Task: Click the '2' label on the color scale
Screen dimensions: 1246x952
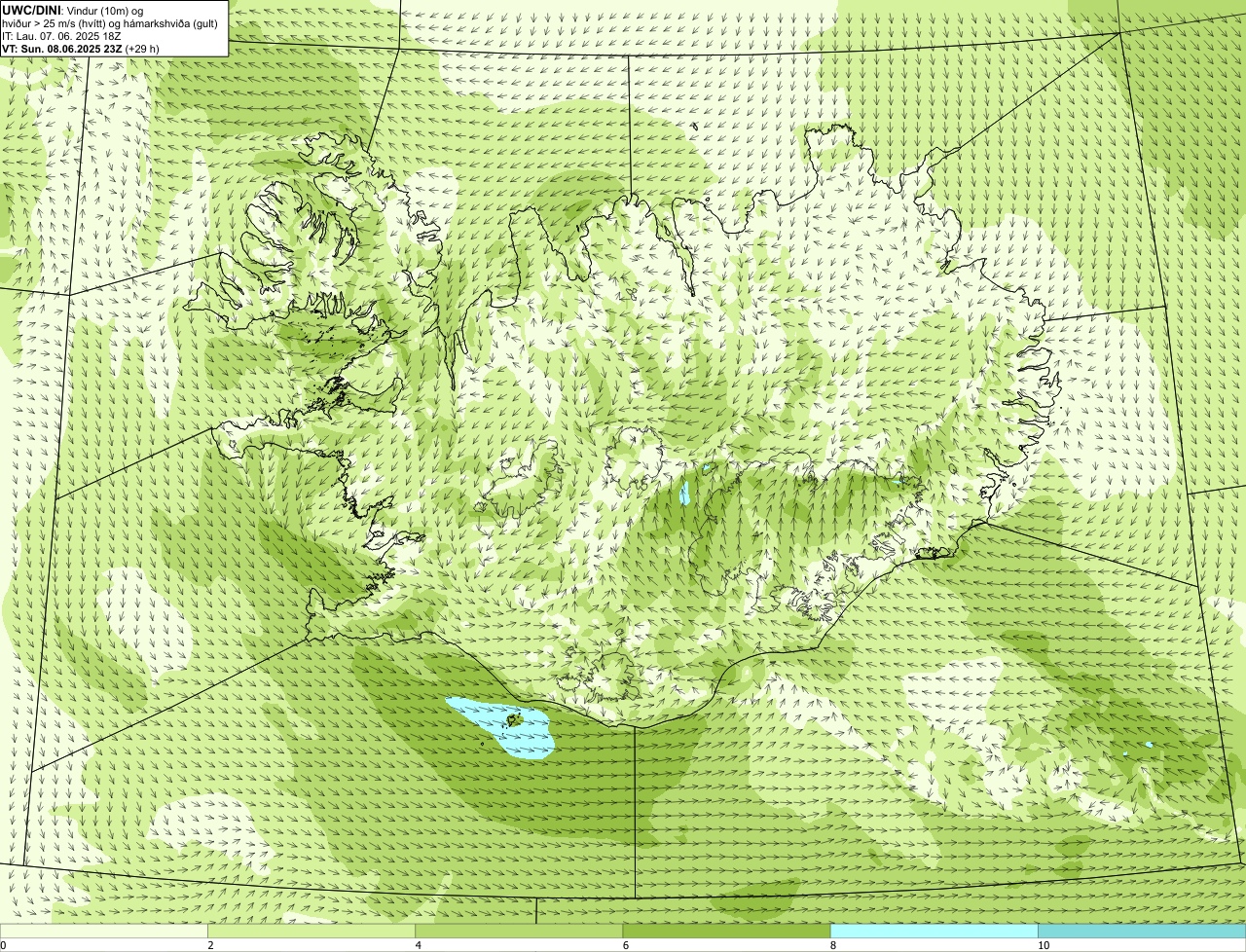Action: [x=210, y=945]
